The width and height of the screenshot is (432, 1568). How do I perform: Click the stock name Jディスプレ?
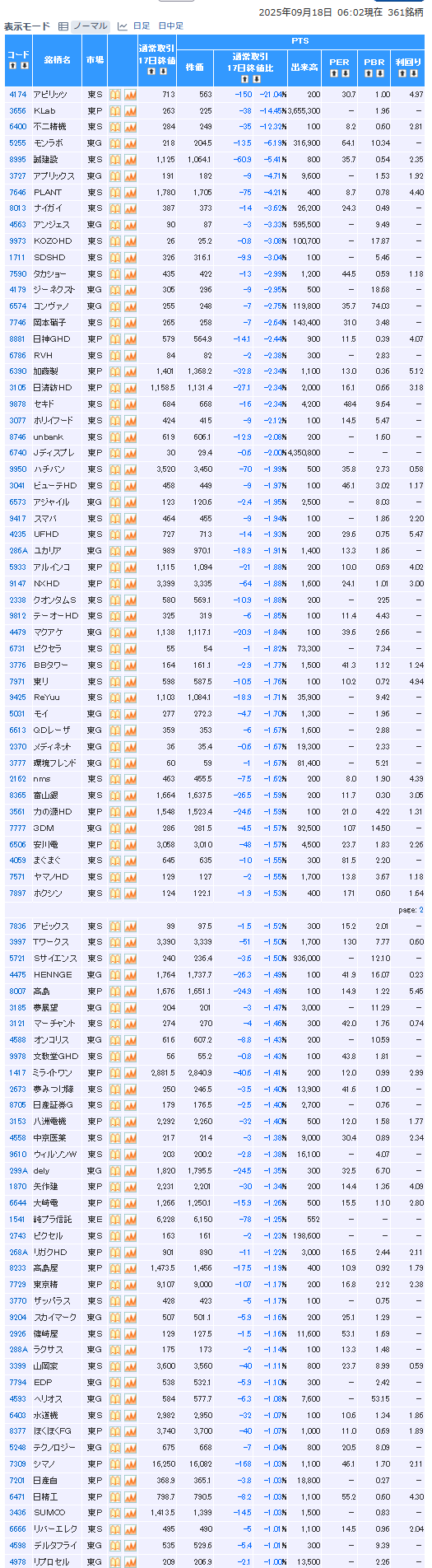[x=53, y=453]
